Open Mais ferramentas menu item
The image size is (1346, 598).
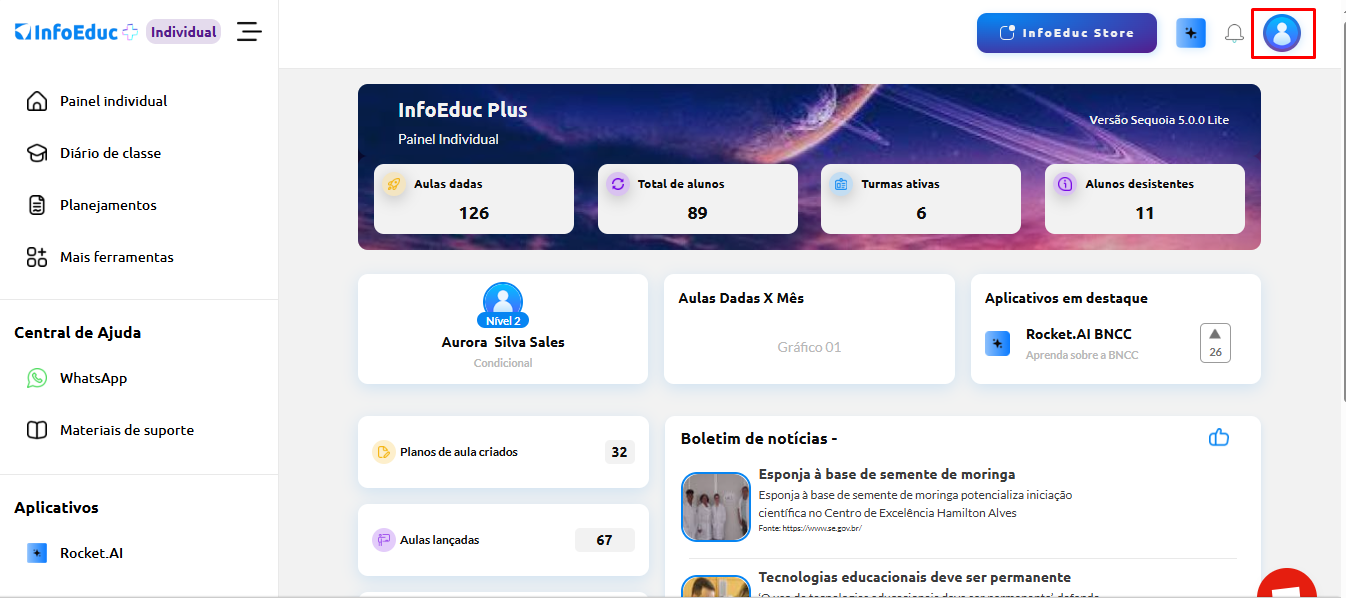[117, 257]
